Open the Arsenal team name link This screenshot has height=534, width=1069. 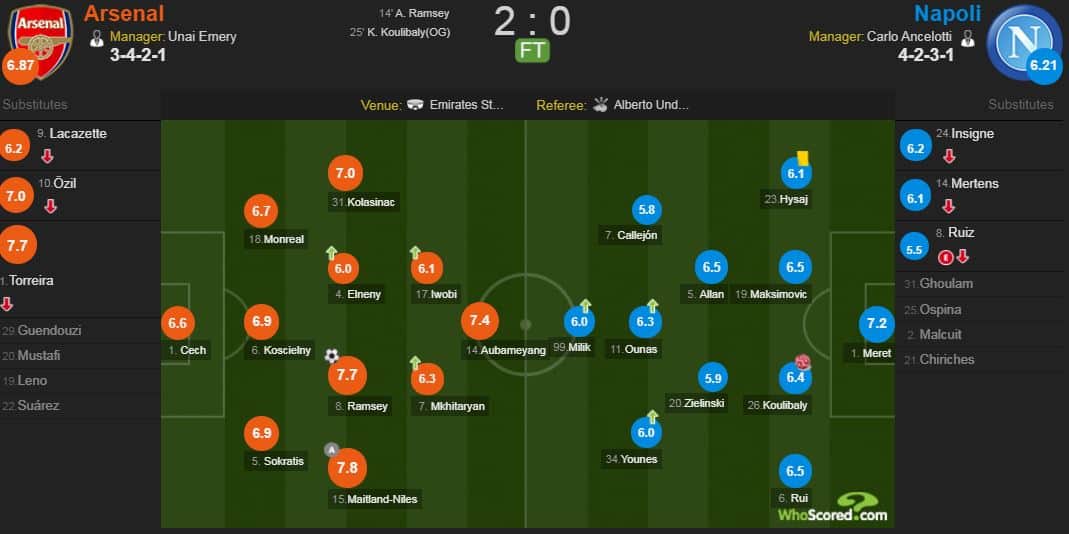coord(124,13)
